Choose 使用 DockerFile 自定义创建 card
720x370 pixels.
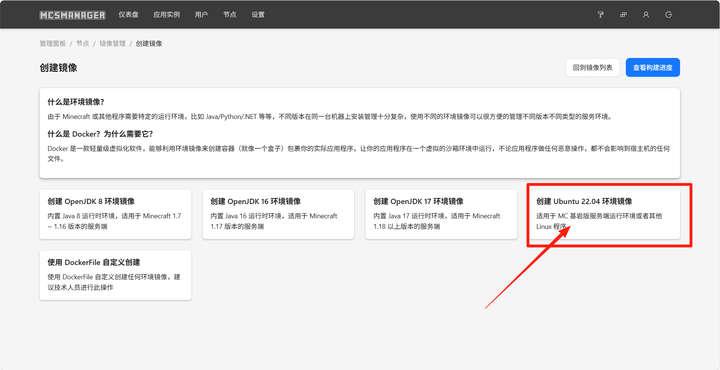click(115, 275)
